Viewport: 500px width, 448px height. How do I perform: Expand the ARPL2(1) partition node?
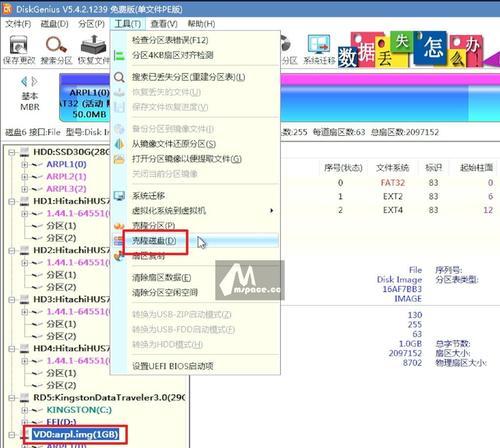coord(24,177)
